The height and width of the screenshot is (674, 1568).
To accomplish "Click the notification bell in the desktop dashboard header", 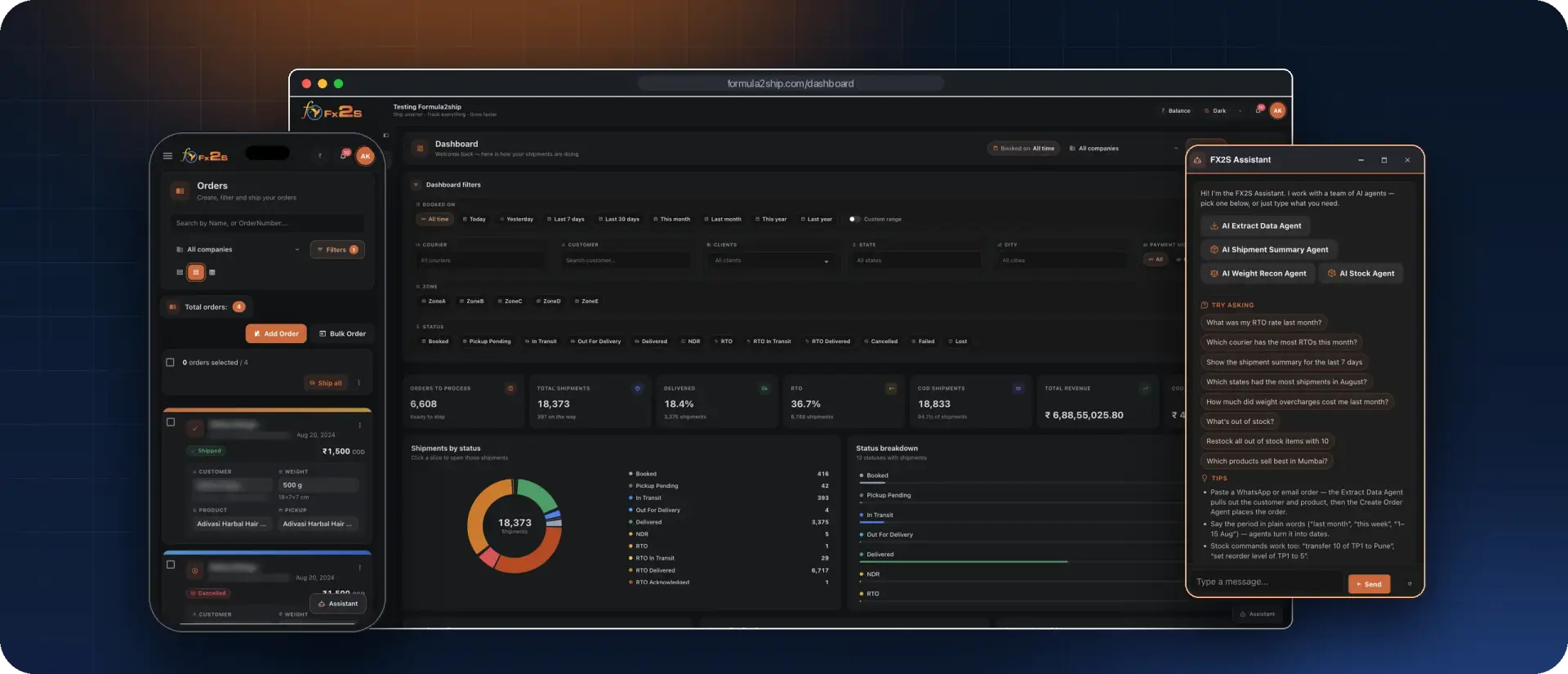I will pos(1258,109).
